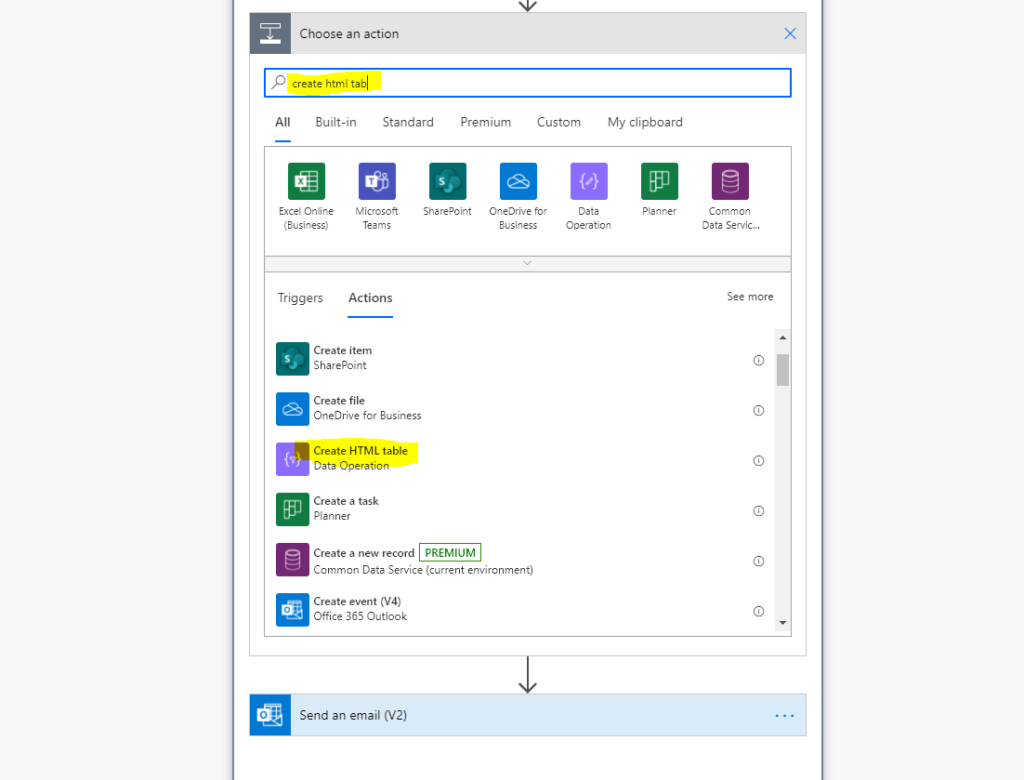Switch to the Triggers tab
The height and width of the screenshot is (780, 1024).
coord(300,298)
